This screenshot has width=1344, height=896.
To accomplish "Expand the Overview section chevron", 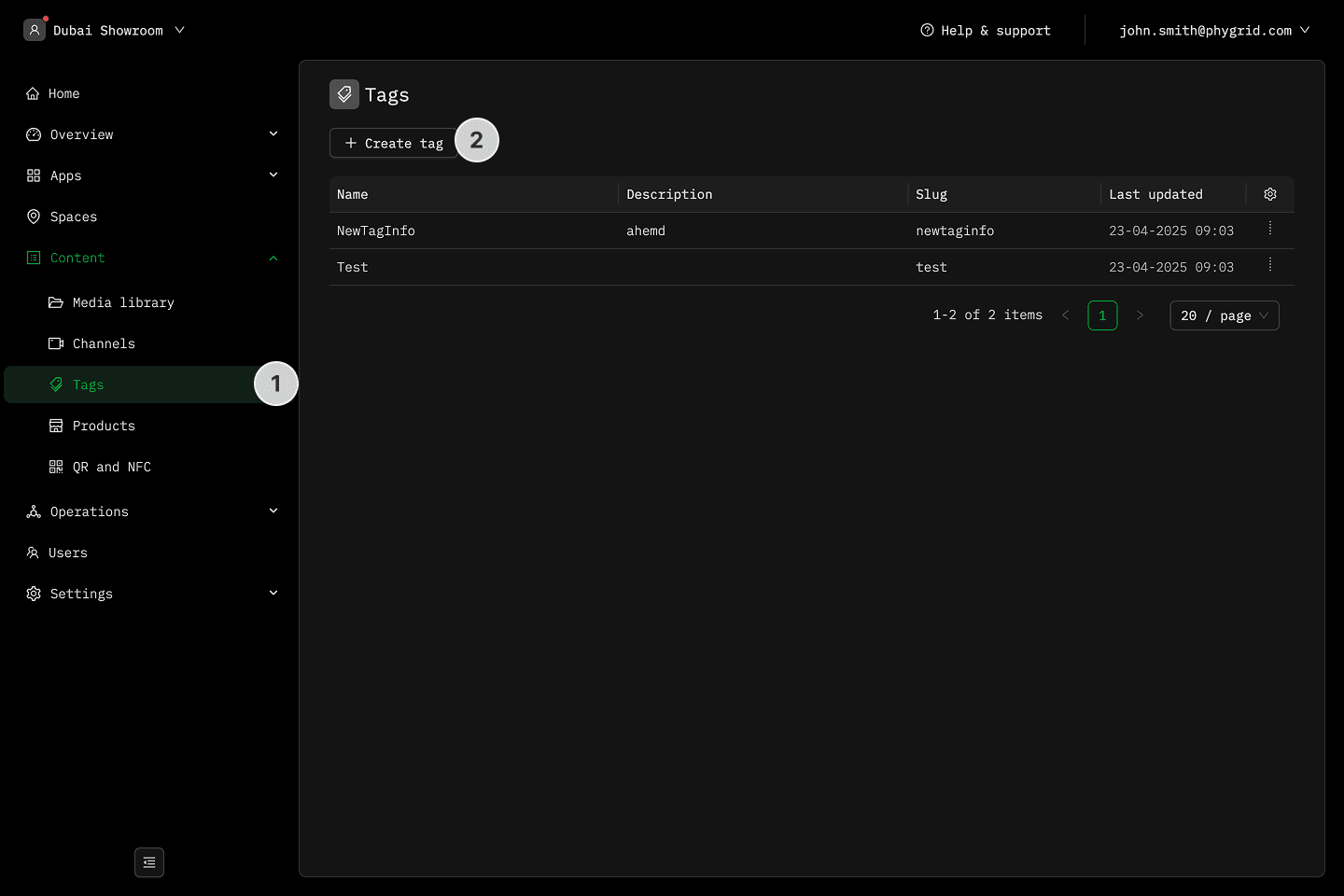I will [273, 134].
